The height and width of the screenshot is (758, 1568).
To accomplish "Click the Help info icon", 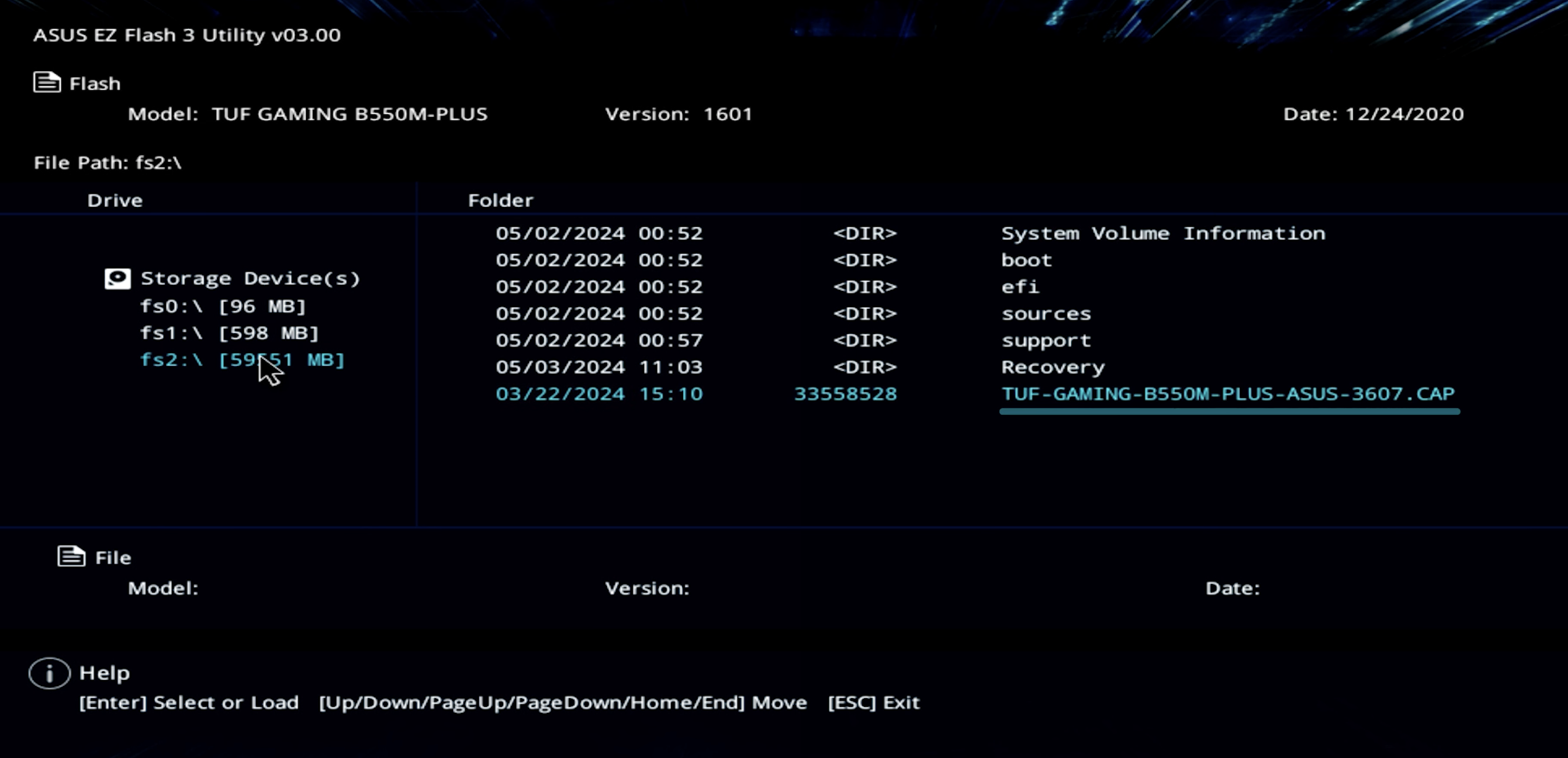I will pos(49,673).
